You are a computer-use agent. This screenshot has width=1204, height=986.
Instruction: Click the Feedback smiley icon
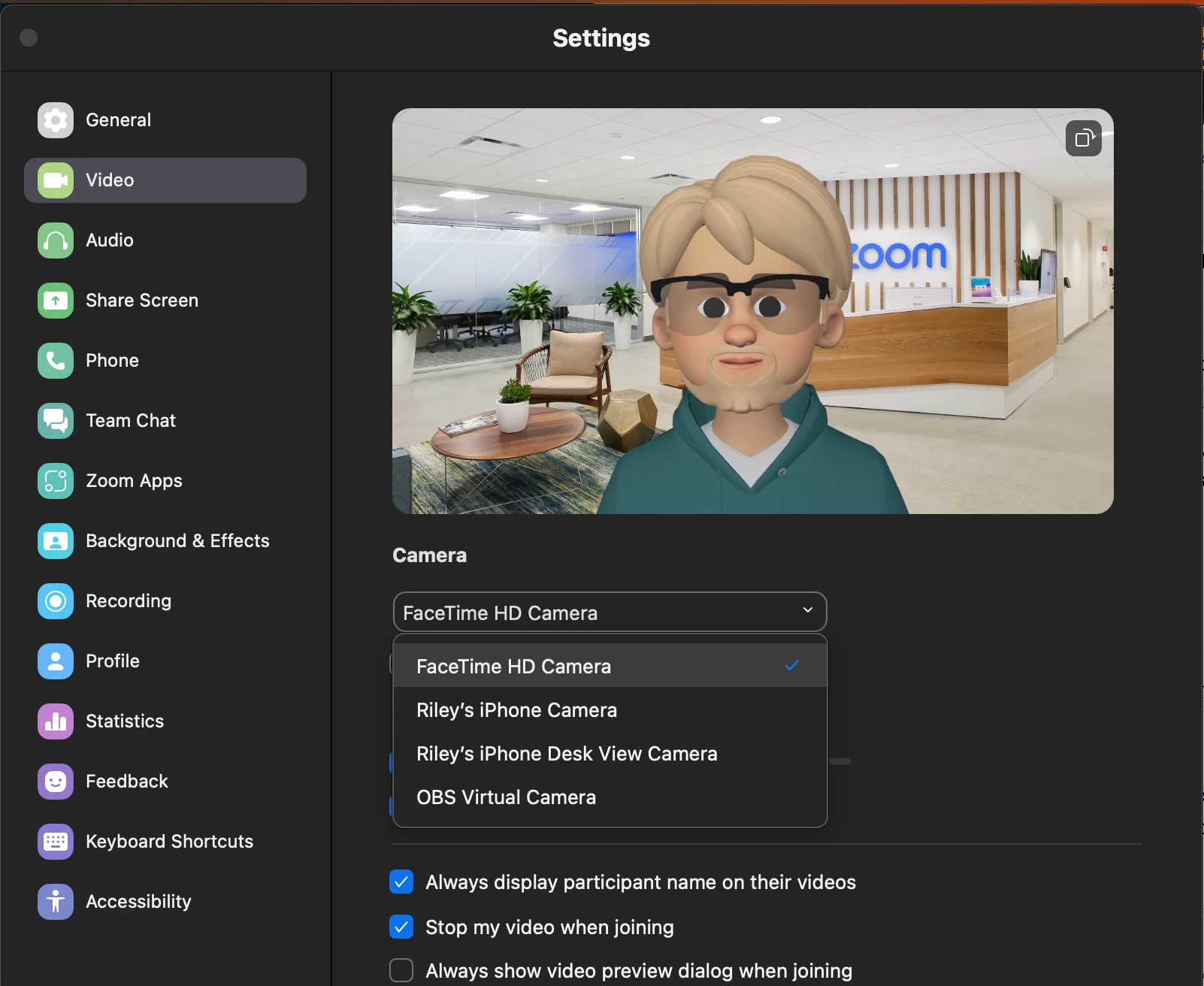point(56,782)
